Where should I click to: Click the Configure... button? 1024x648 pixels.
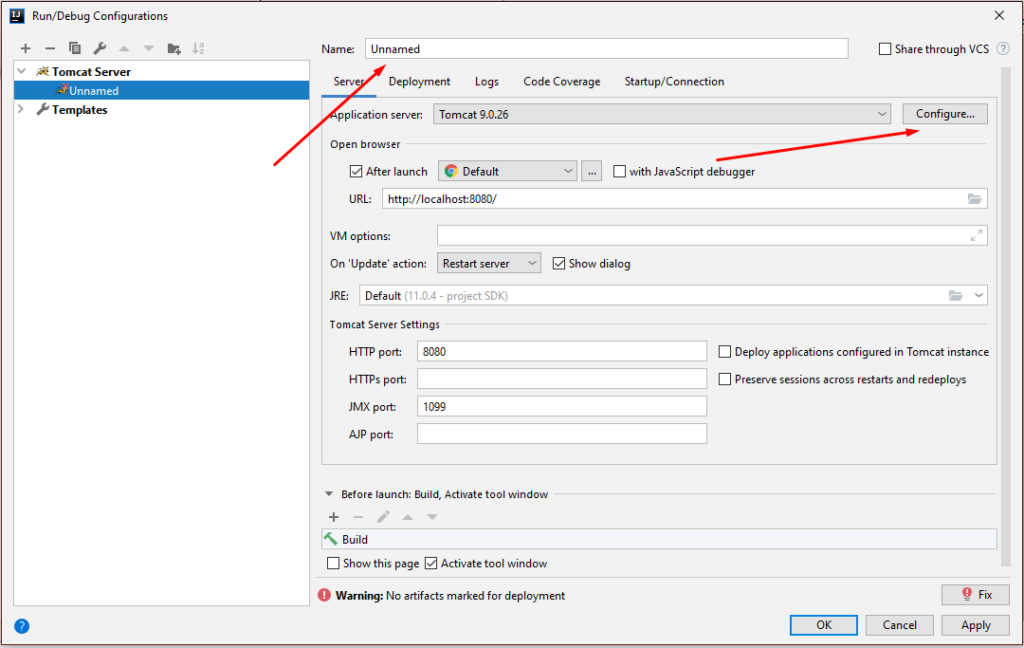click(x=945, y=114)
